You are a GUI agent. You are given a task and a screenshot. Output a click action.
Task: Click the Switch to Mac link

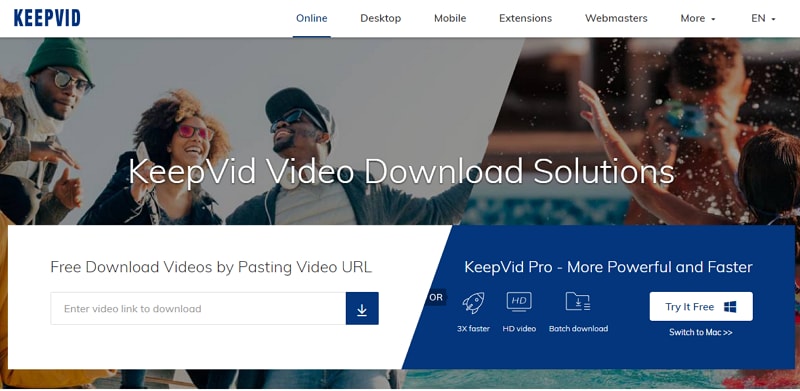tap(701, 332)
